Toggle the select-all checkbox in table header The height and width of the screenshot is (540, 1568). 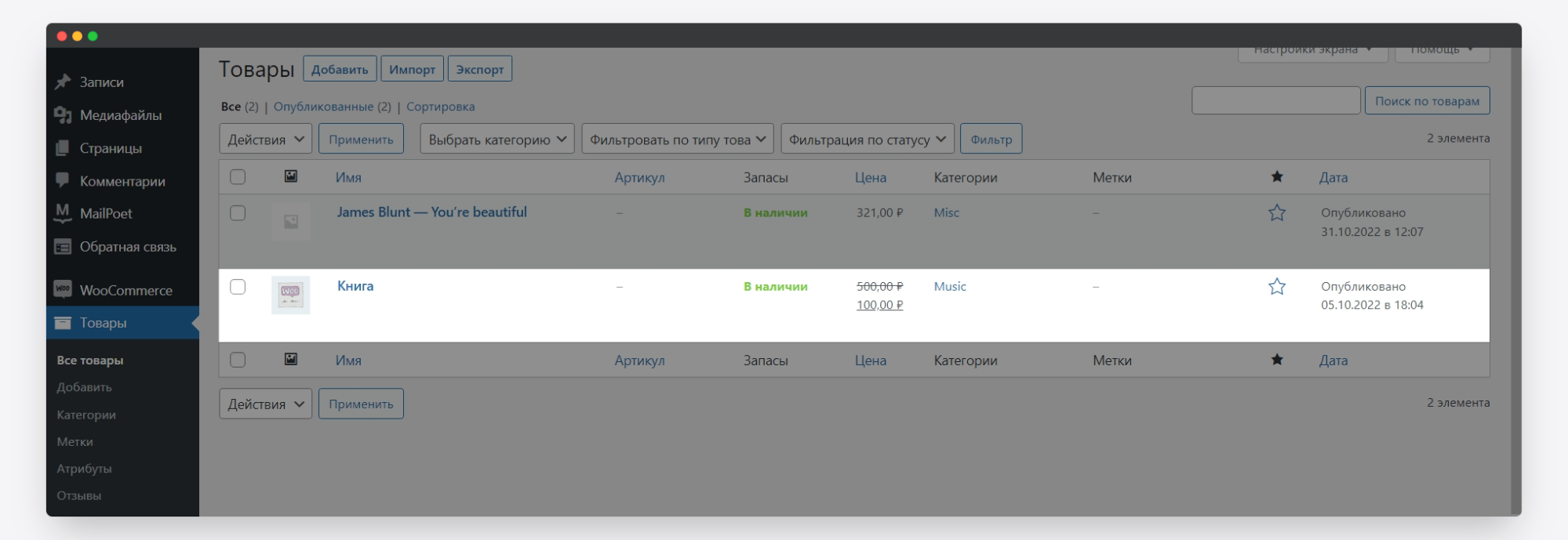pos(238,177)
